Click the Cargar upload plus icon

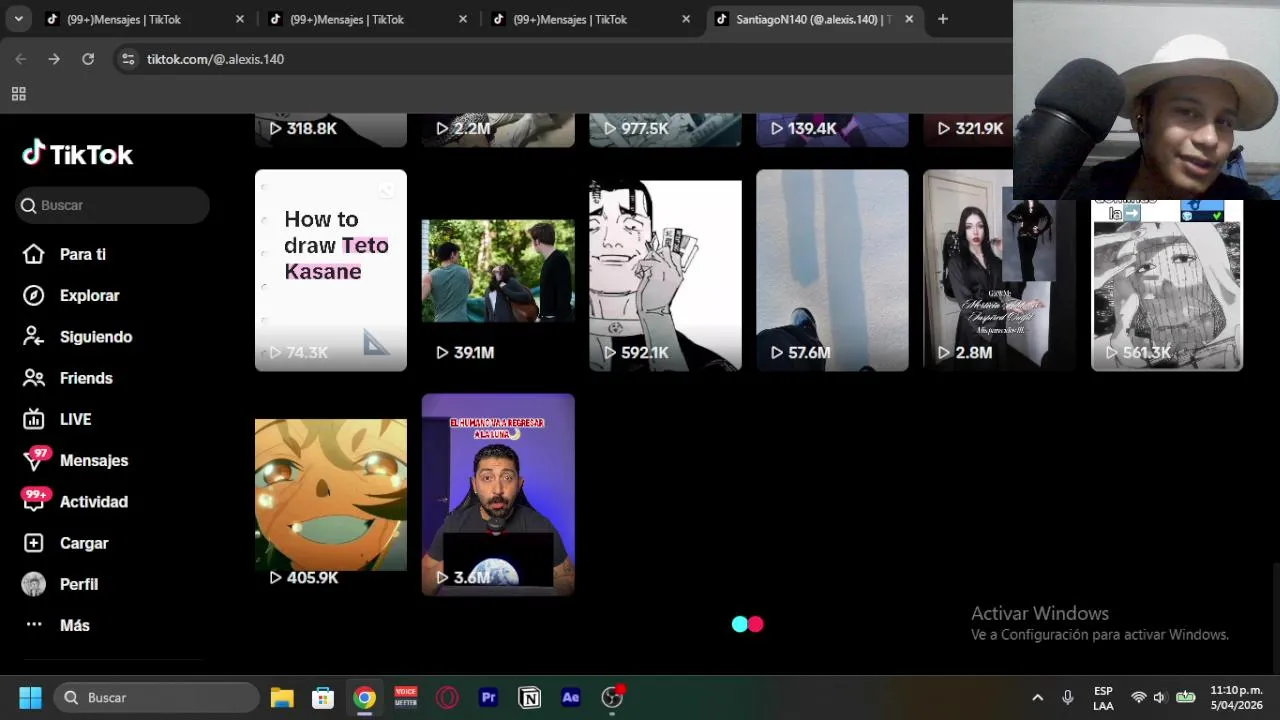click(34, 543)
